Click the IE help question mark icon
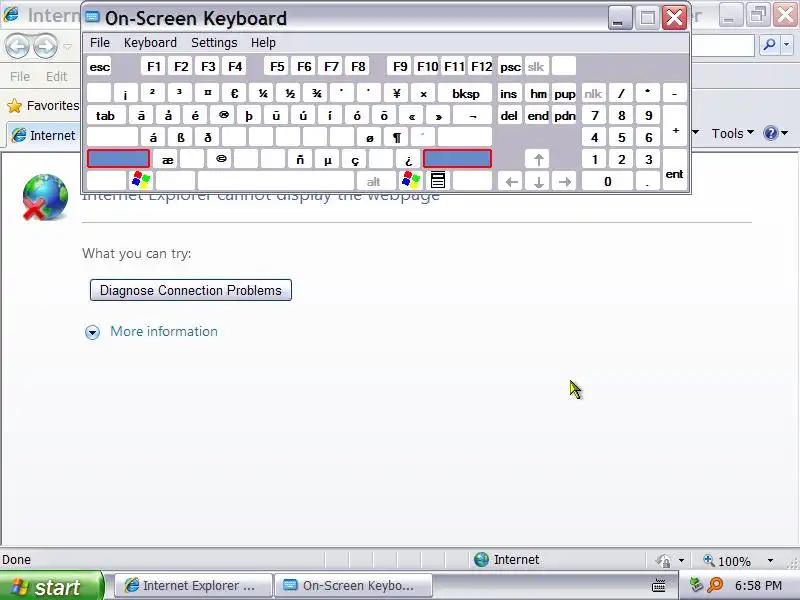This screenshot has width=800, height=600. (770, 133)
